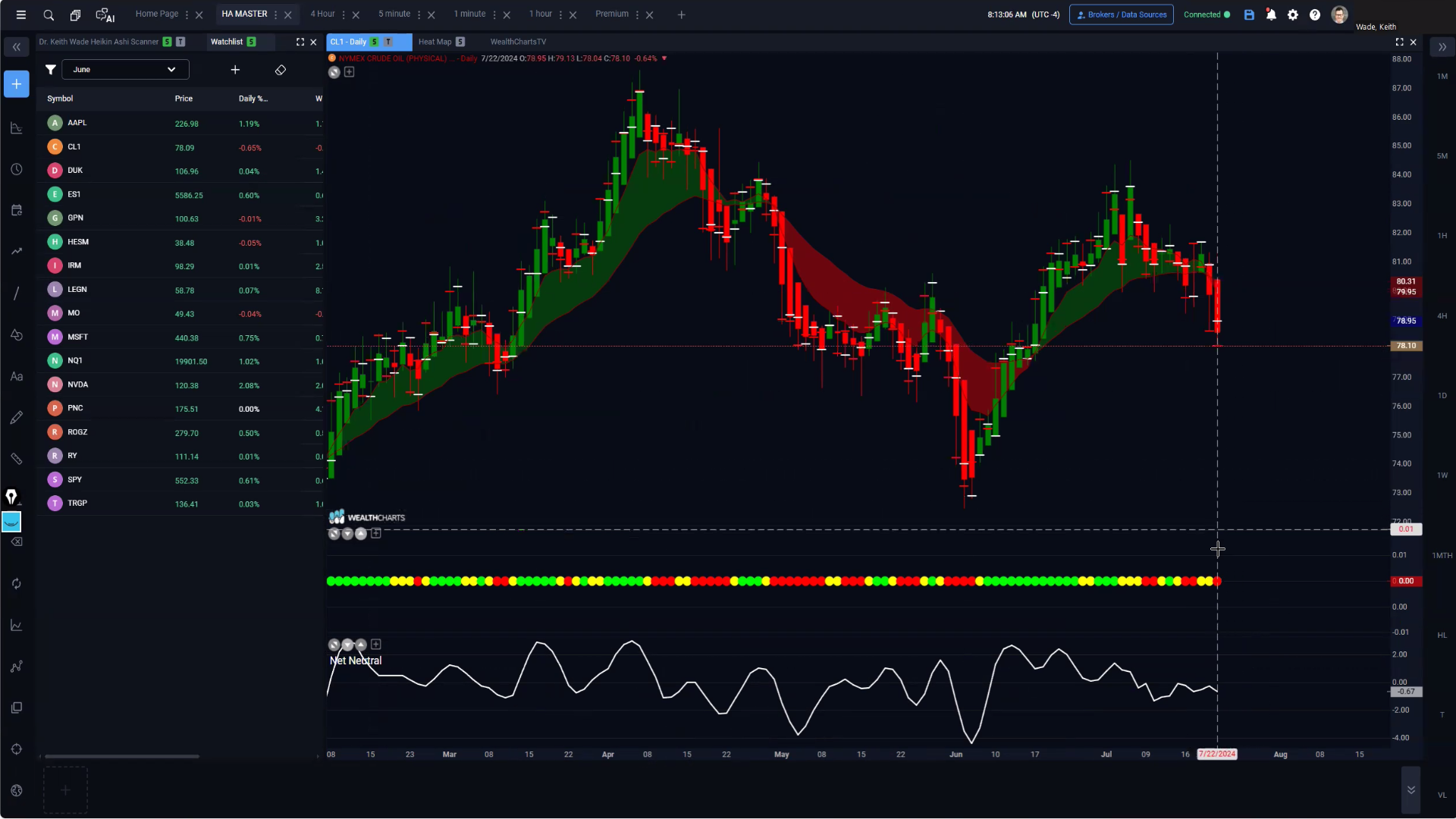The image size is (1456, 819).
Task: Switch to Home Page tab
Action: tap(157, 14)
